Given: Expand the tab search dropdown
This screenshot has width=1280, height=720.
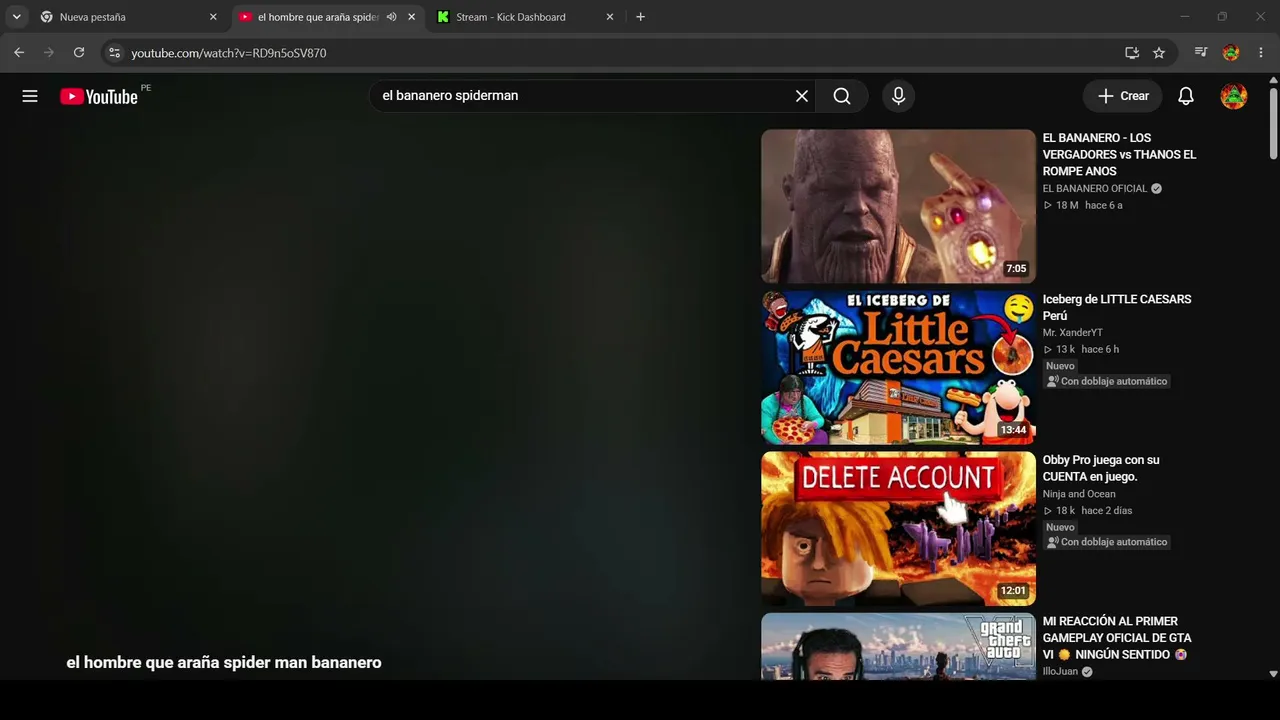Looking at the screenshot, I should point(17,17).
